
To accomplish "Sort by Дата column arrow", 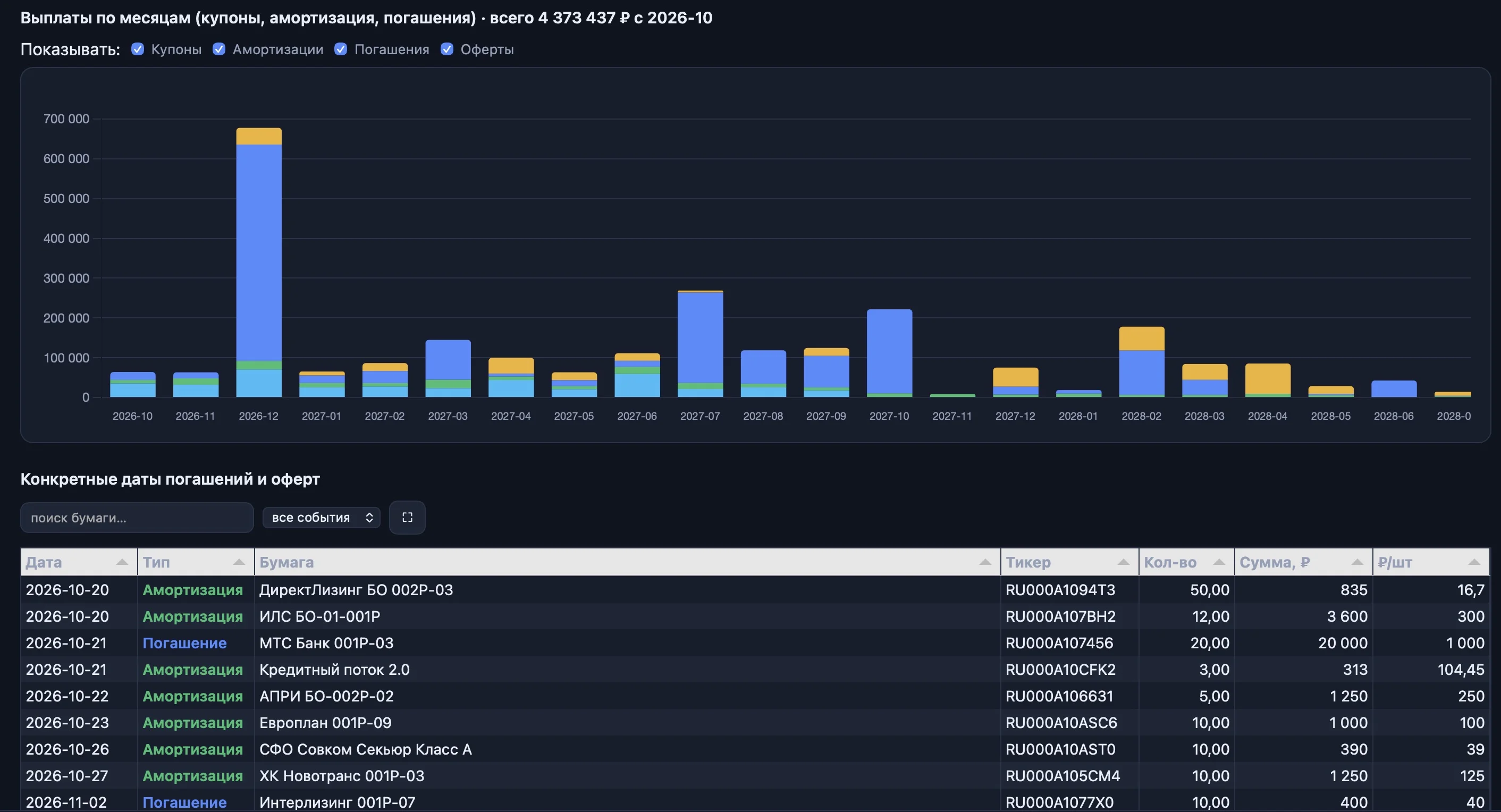I will click(122, 562).
